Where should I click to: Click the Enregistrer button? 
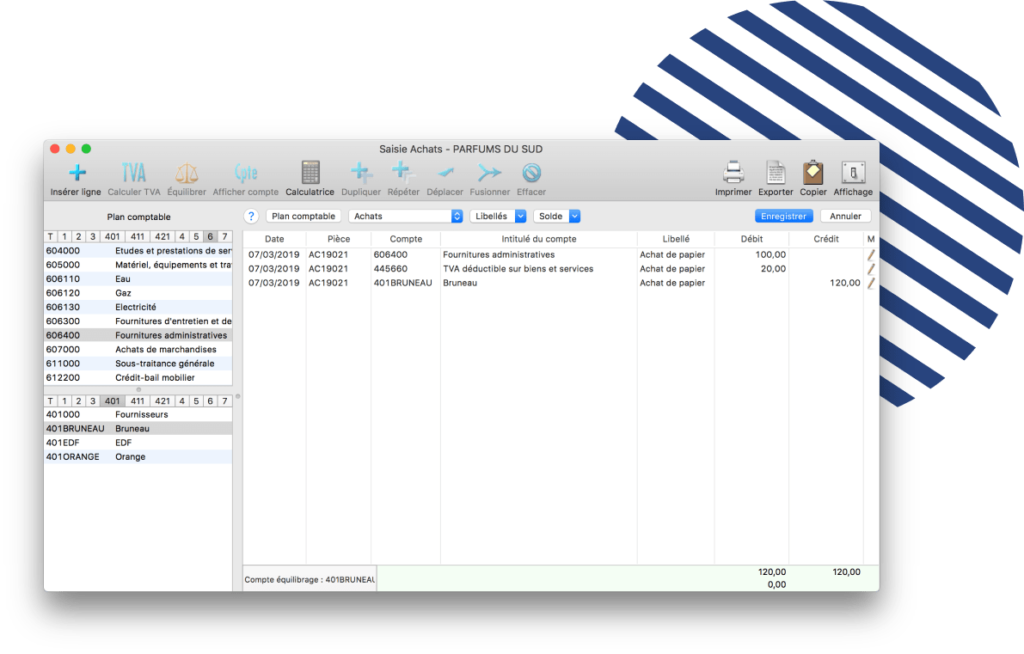pos(783,215)
